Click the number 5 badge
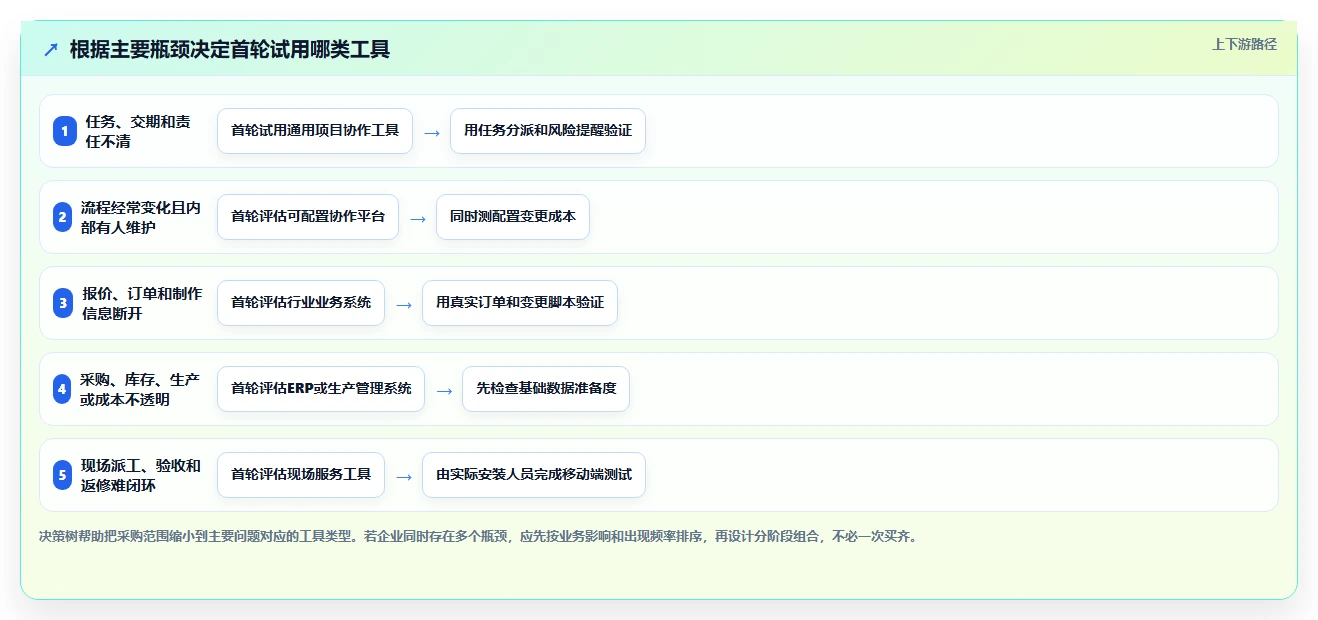1318x620 pixels. (x=64, y=475)
